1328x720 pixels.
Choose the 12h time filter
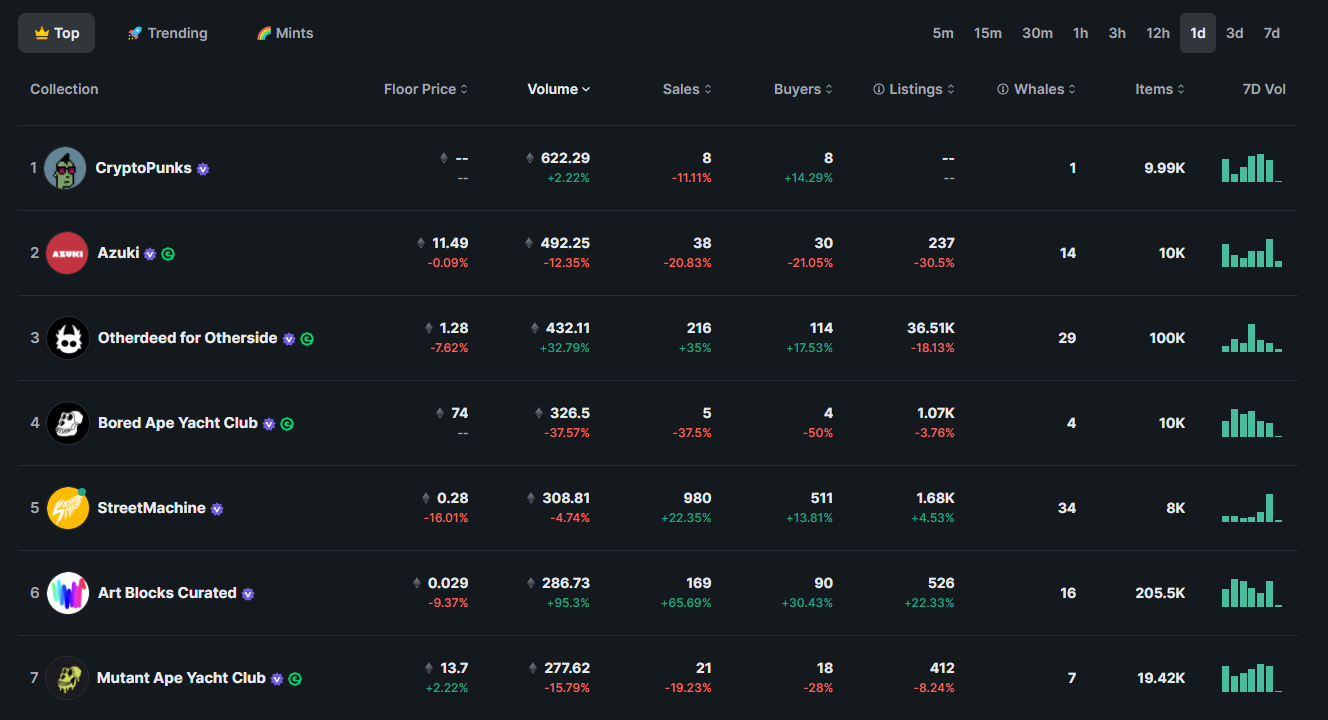(x=1158, y=33)
